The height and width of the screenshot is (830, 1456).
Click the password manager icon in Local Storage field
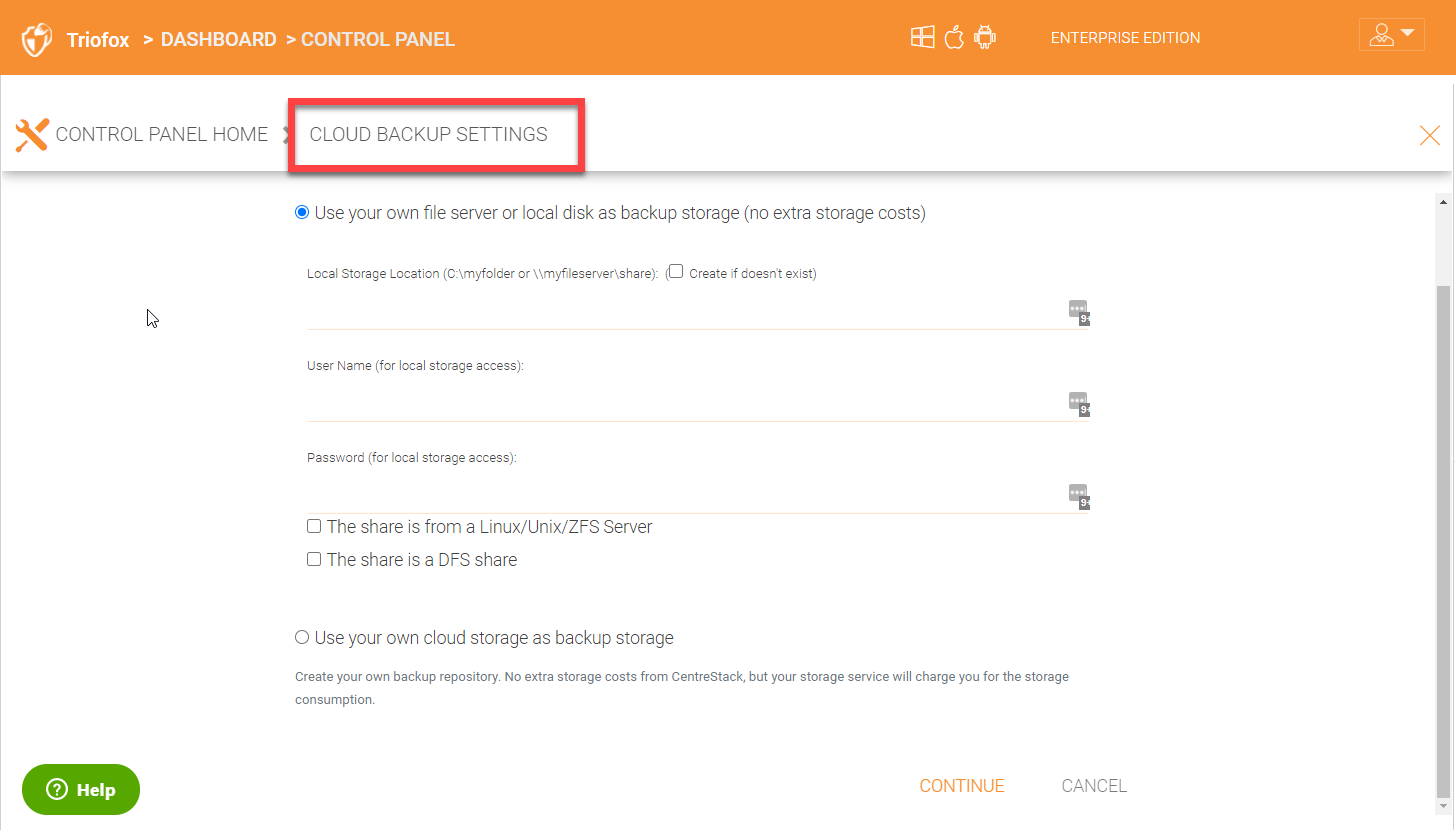tap(1078, 311)
